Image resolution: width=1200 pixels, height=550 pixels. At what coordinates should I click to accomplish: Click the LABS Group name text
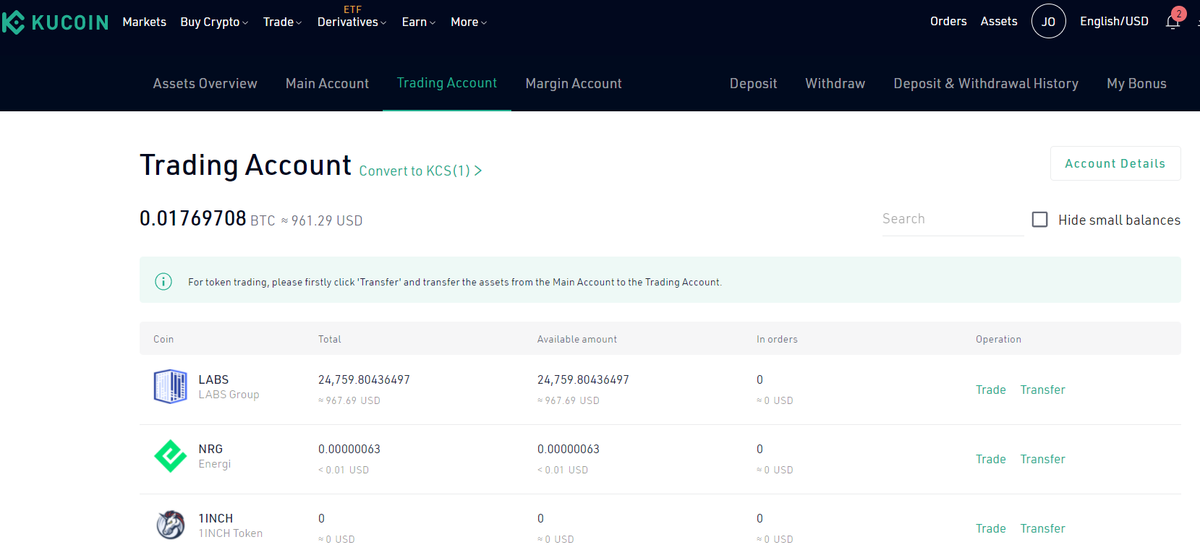(x=229, y=394)
